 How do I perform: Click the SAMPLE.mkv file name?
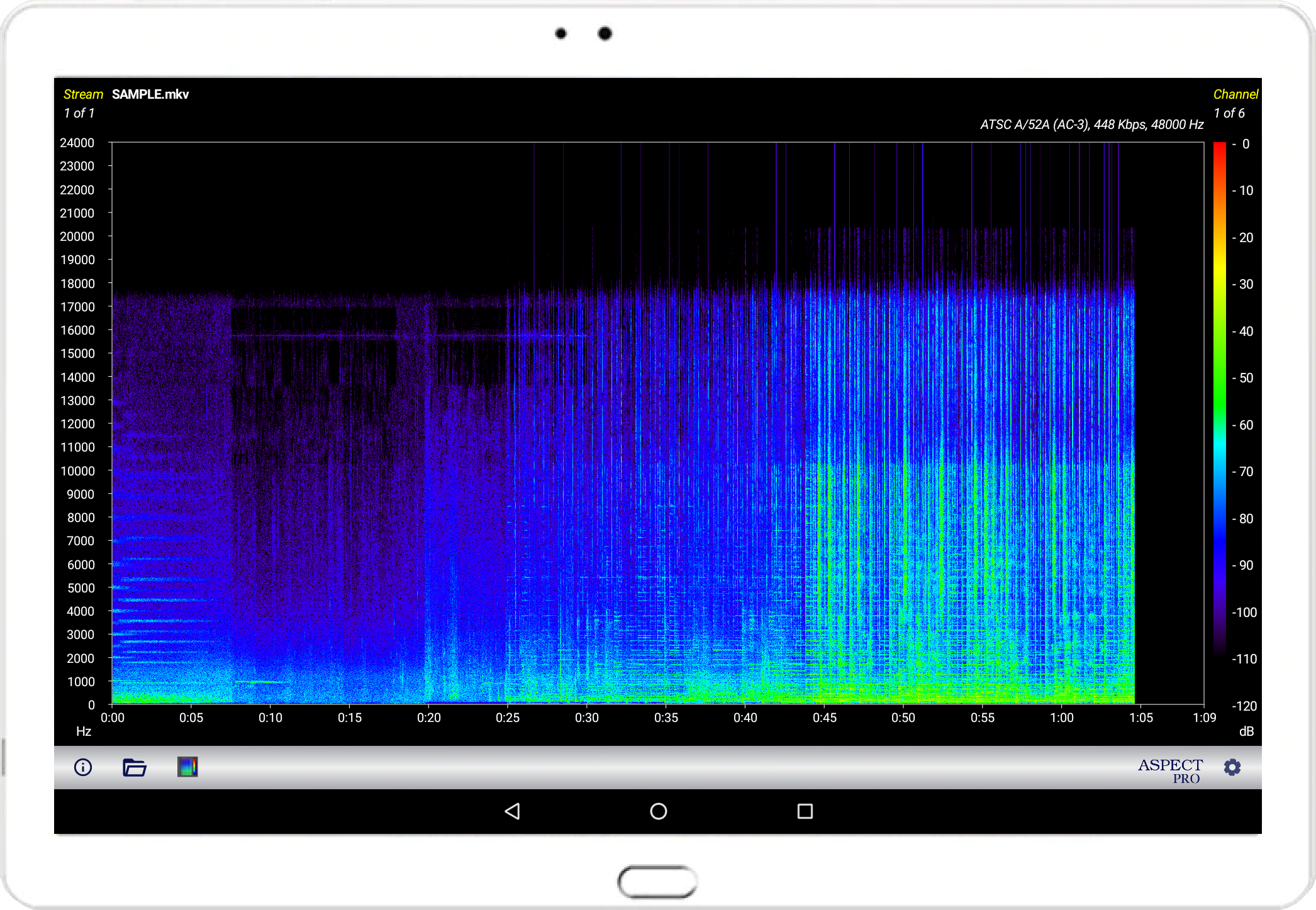pyautogui.click(x=150, y=94)
